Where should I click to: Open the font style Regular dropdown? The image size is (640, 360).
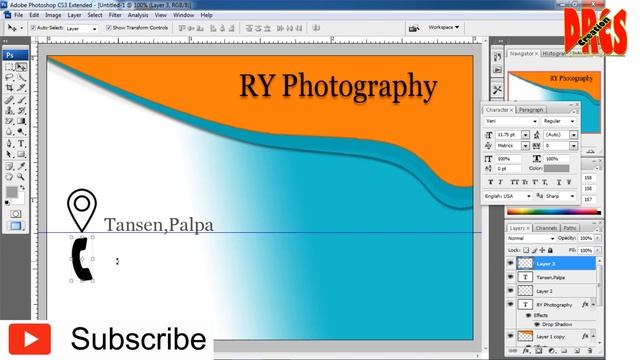(558, 121)
